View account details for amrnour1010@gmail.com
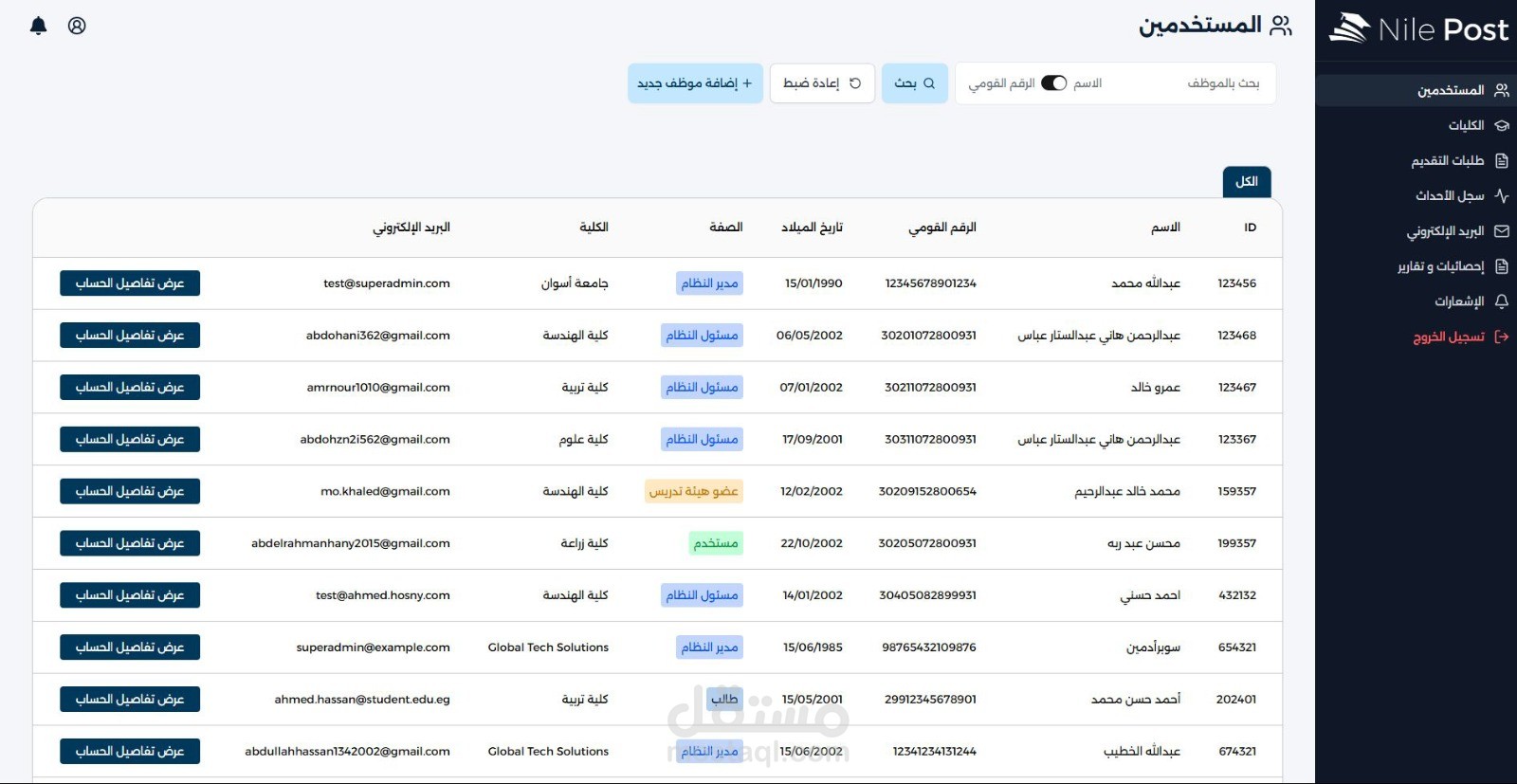The height and width of the screenshot is (784, 1517). click(x=130, y=387)
